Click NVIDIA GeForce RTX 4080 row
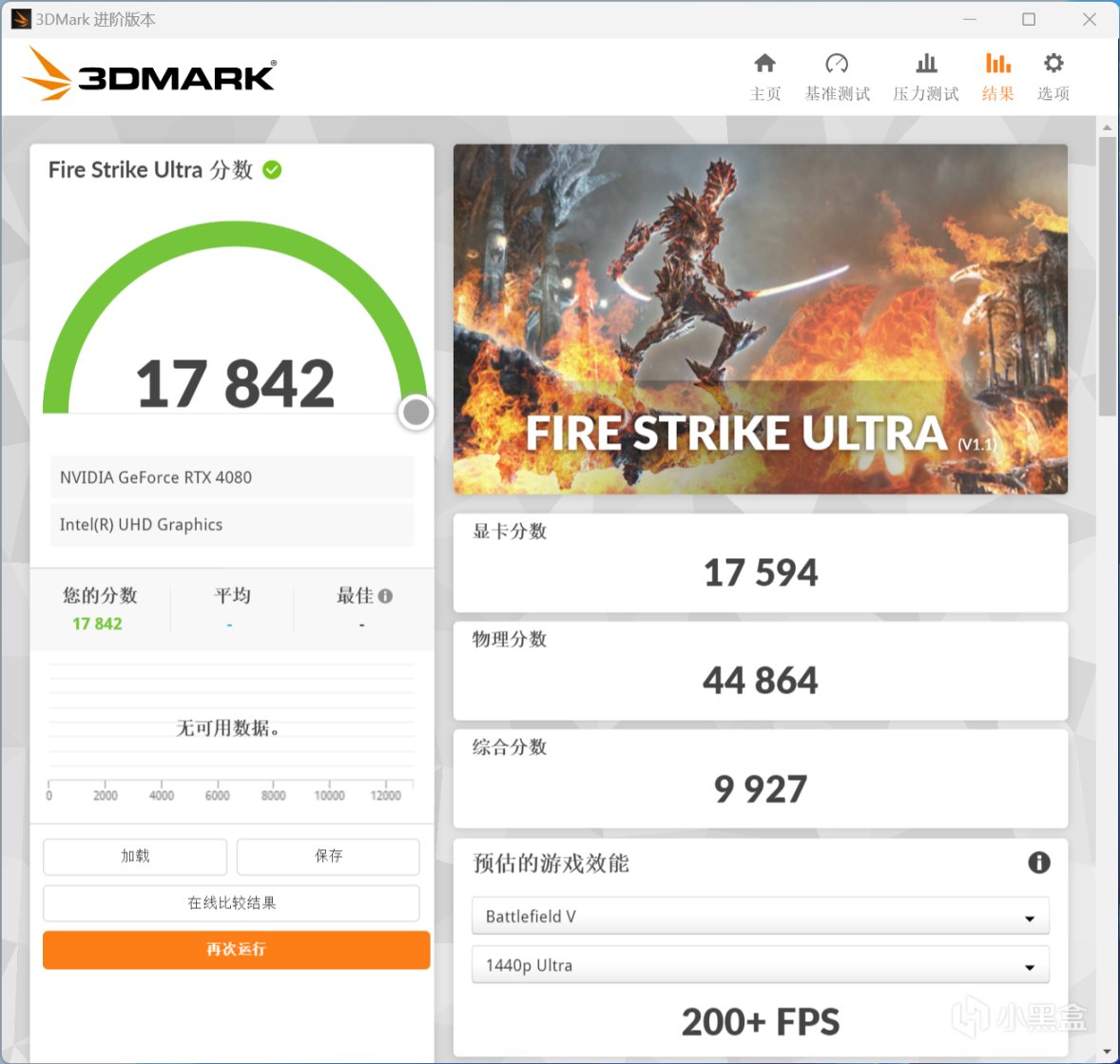 click(231, 477)
